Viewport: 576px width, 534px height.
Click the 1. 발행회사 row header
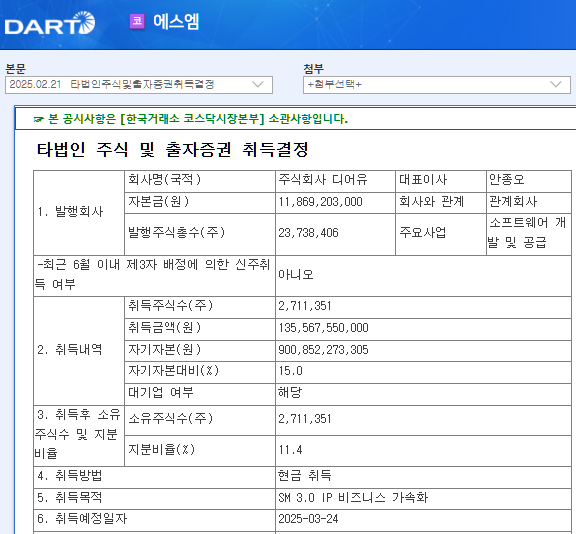point(79,213)
